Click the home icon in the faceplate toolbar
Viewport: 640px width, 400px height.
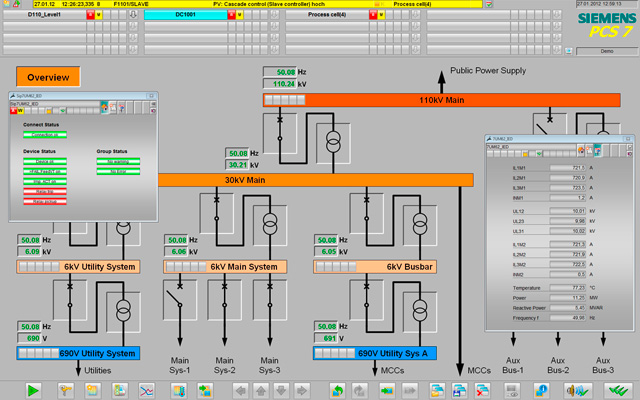[103, 109]
